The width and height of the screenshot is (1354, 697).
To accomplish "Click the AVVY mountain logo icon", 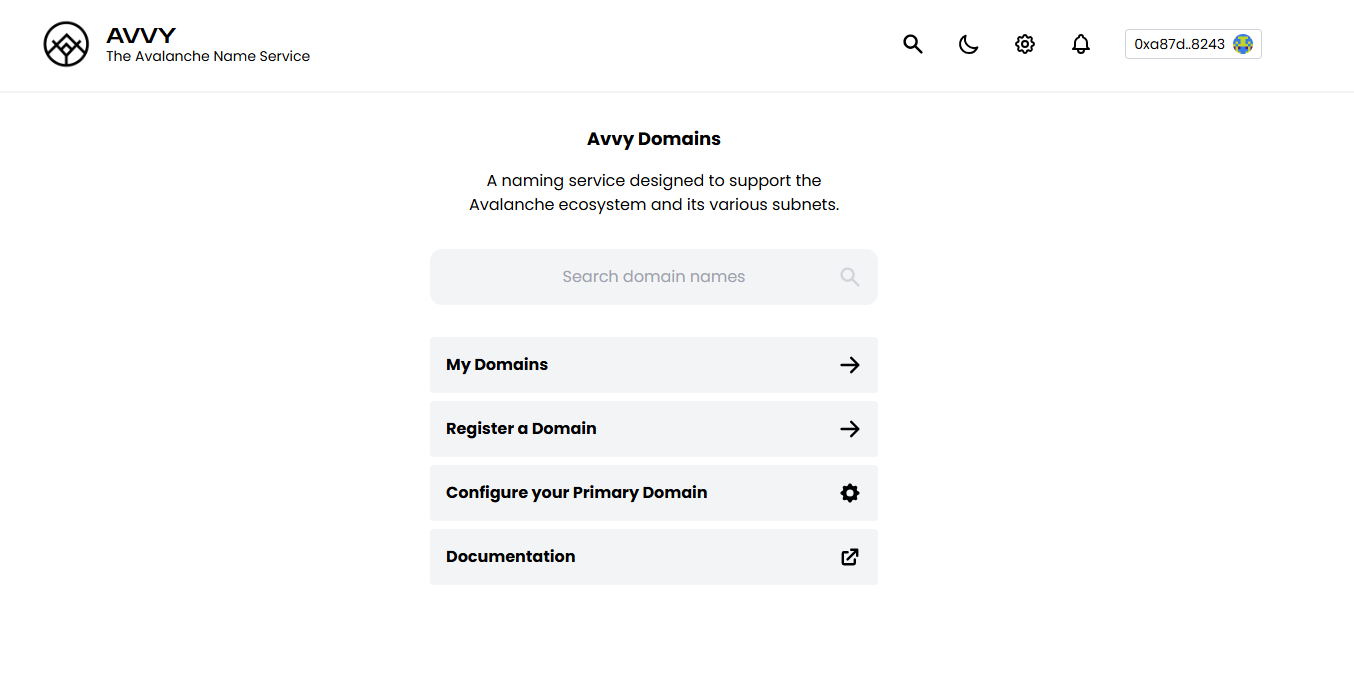I will click(x=66, y=45).
